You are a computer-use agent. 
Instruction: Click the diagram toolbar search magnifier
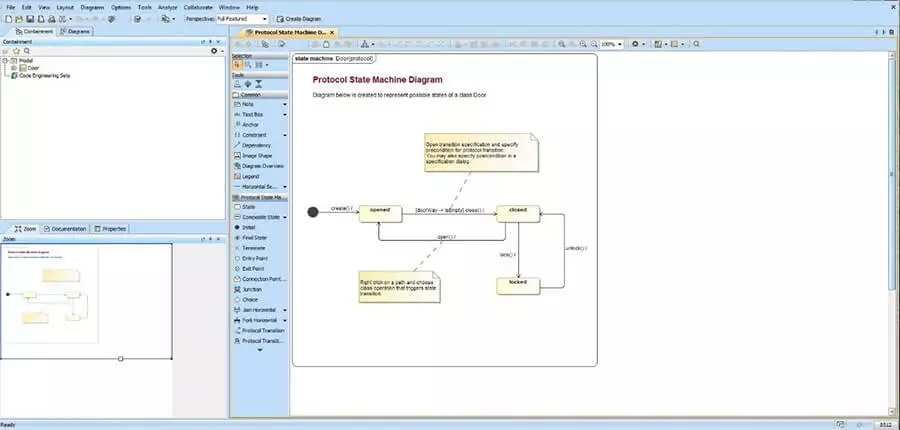click(696, 44)
